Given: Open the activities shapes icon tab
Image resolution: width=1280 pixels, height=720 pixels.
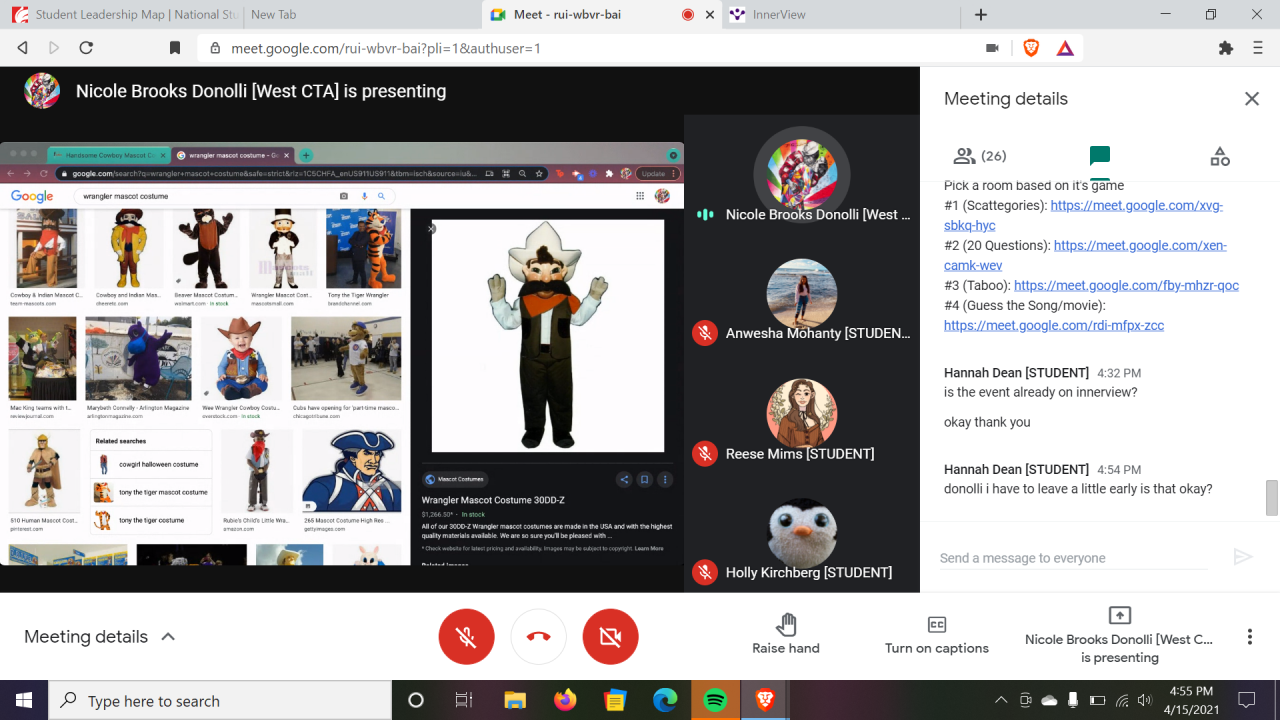Looking at the screenshot, I should (x=1219, y=156).
